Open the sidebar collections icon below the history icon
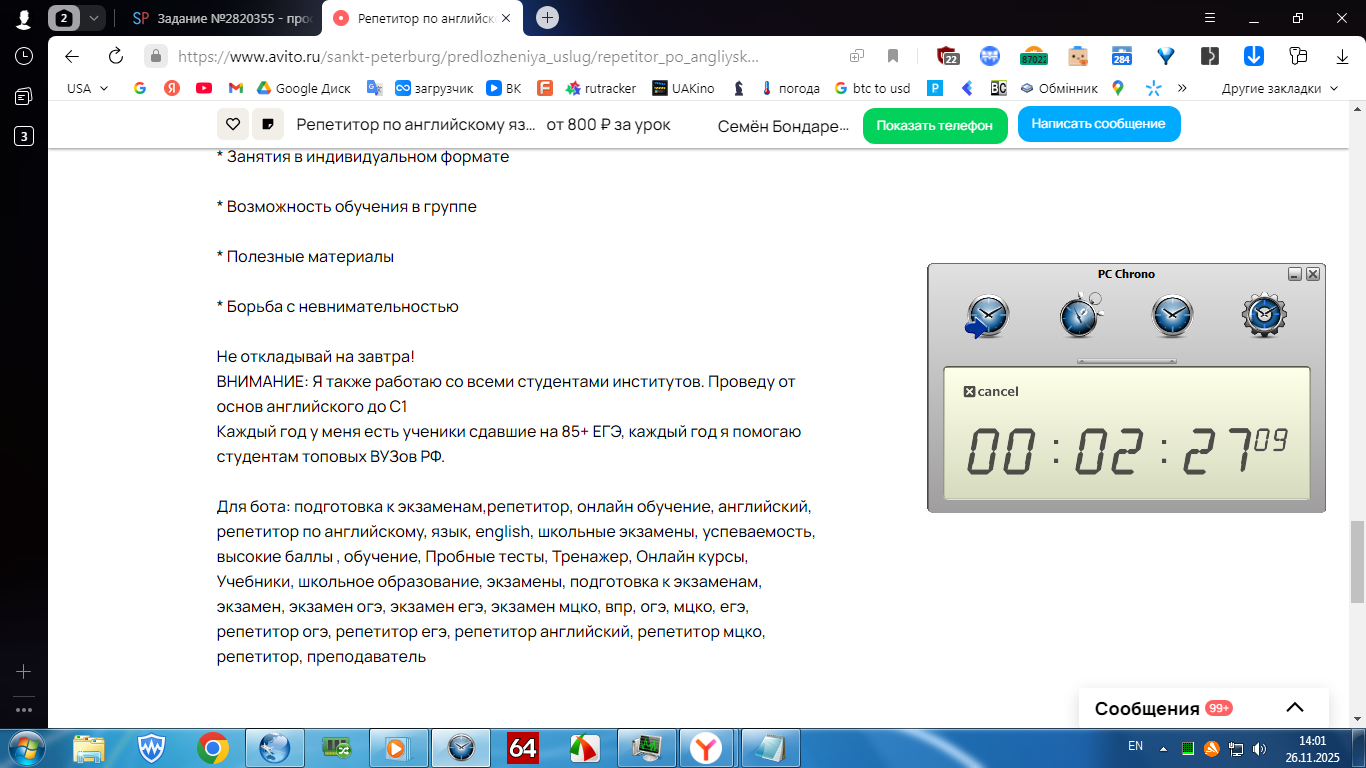This screenshot has width=1366, height=768. tap(23, 96)
